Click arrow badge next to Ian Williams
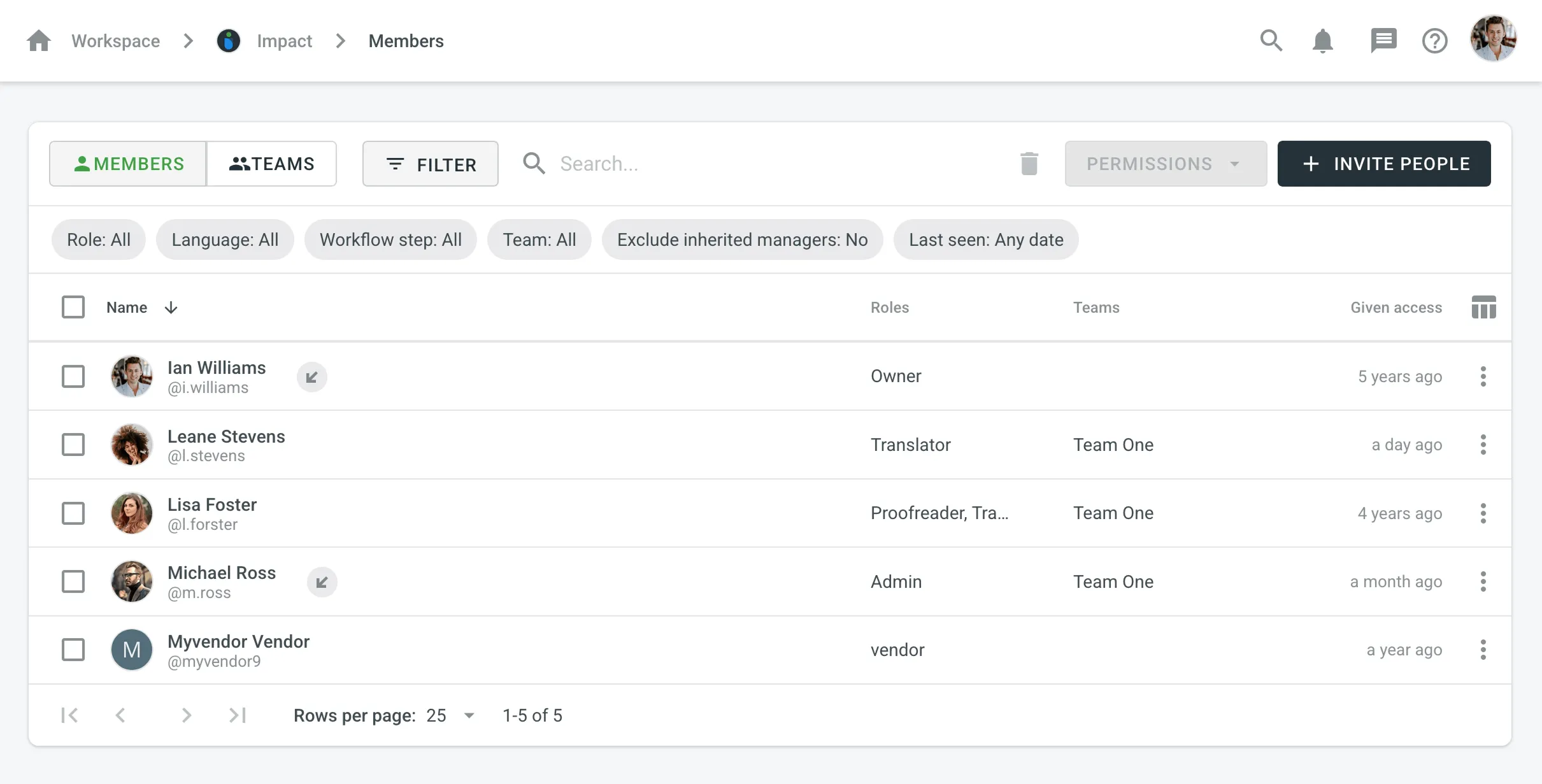Viewport: 1542px width, 784px height. coord(312,377)
